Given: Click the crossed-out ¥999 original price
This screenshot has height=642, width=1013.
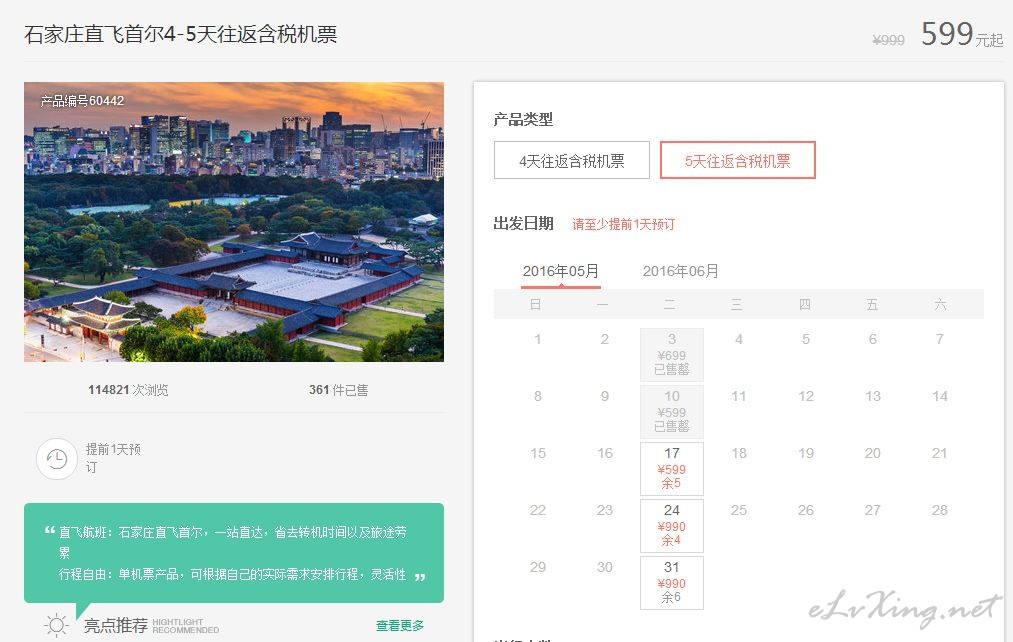Looking at the screenshot, I should 888,40.
